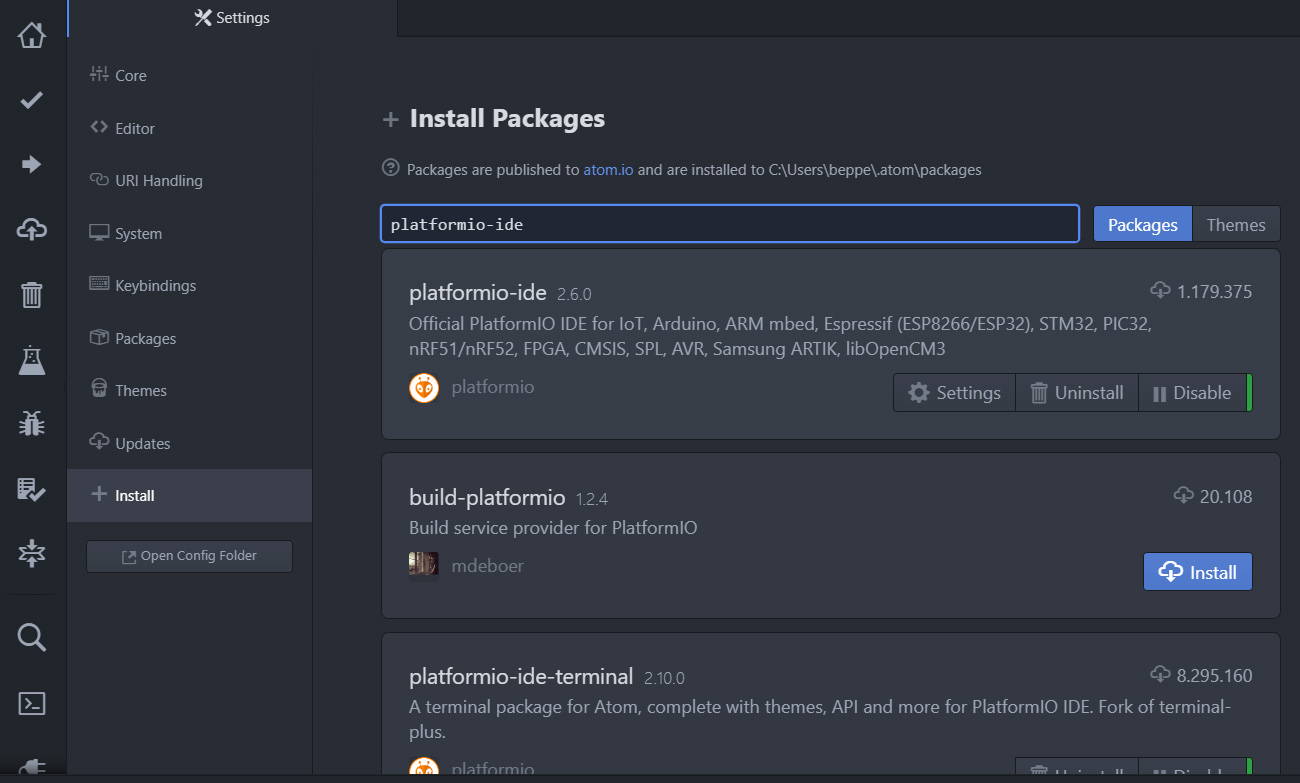This screenshot has width=1300, height=783.
Task: Open the terminal icon in left toolbar
Action: [32, 703]
